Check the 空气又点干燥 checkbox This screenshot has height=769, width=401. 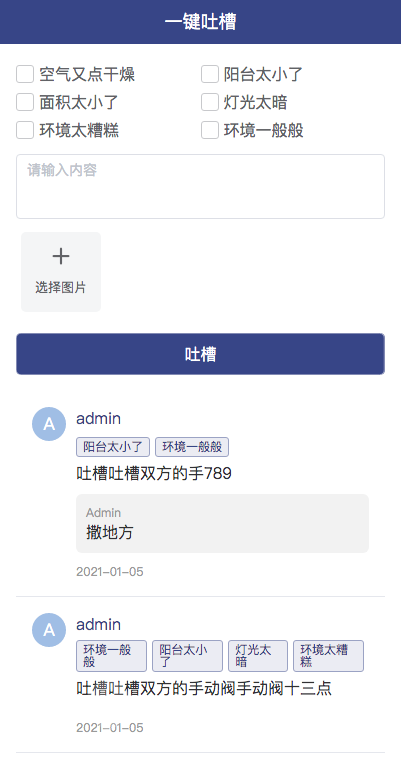(x=25, y=75)
